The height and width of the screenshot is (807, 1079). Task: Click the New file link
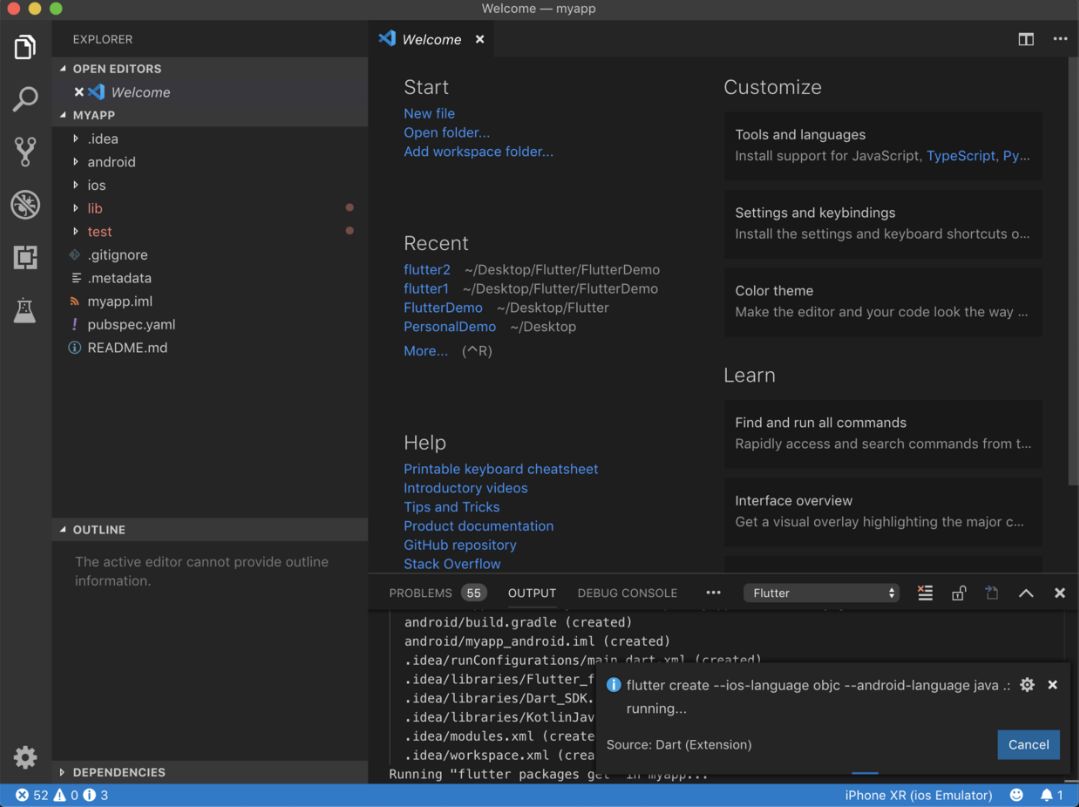click(429, 113)
